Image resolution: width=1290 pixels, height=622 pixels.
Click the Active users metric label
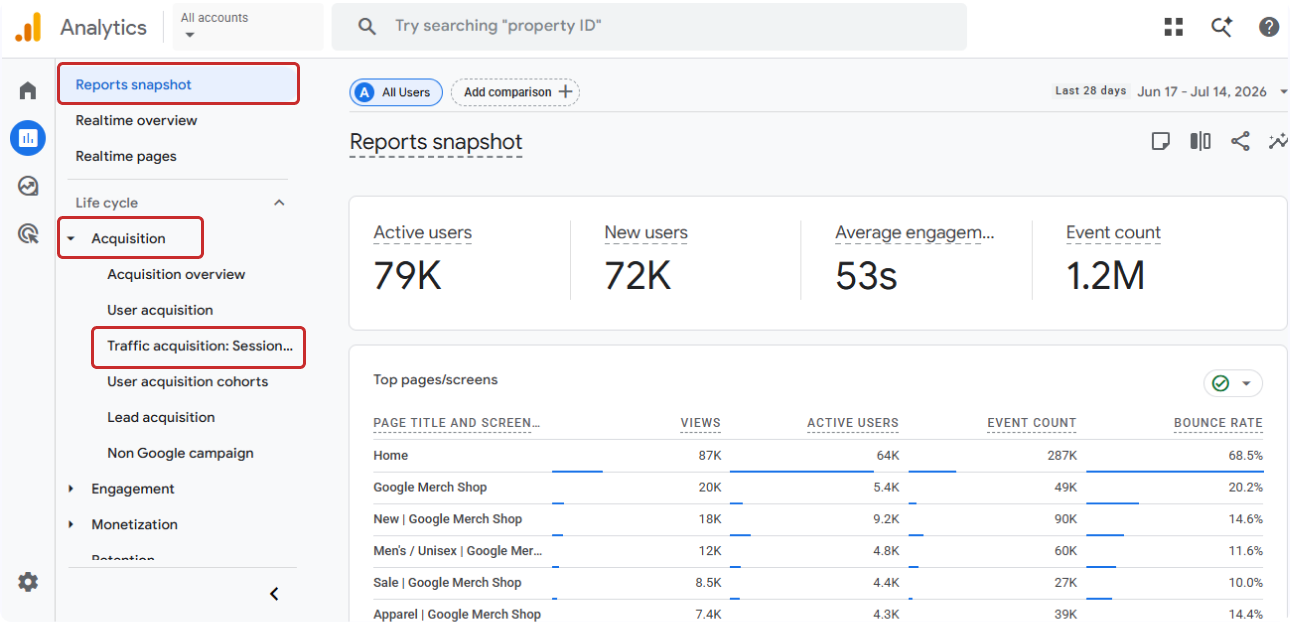click(422, 233)
